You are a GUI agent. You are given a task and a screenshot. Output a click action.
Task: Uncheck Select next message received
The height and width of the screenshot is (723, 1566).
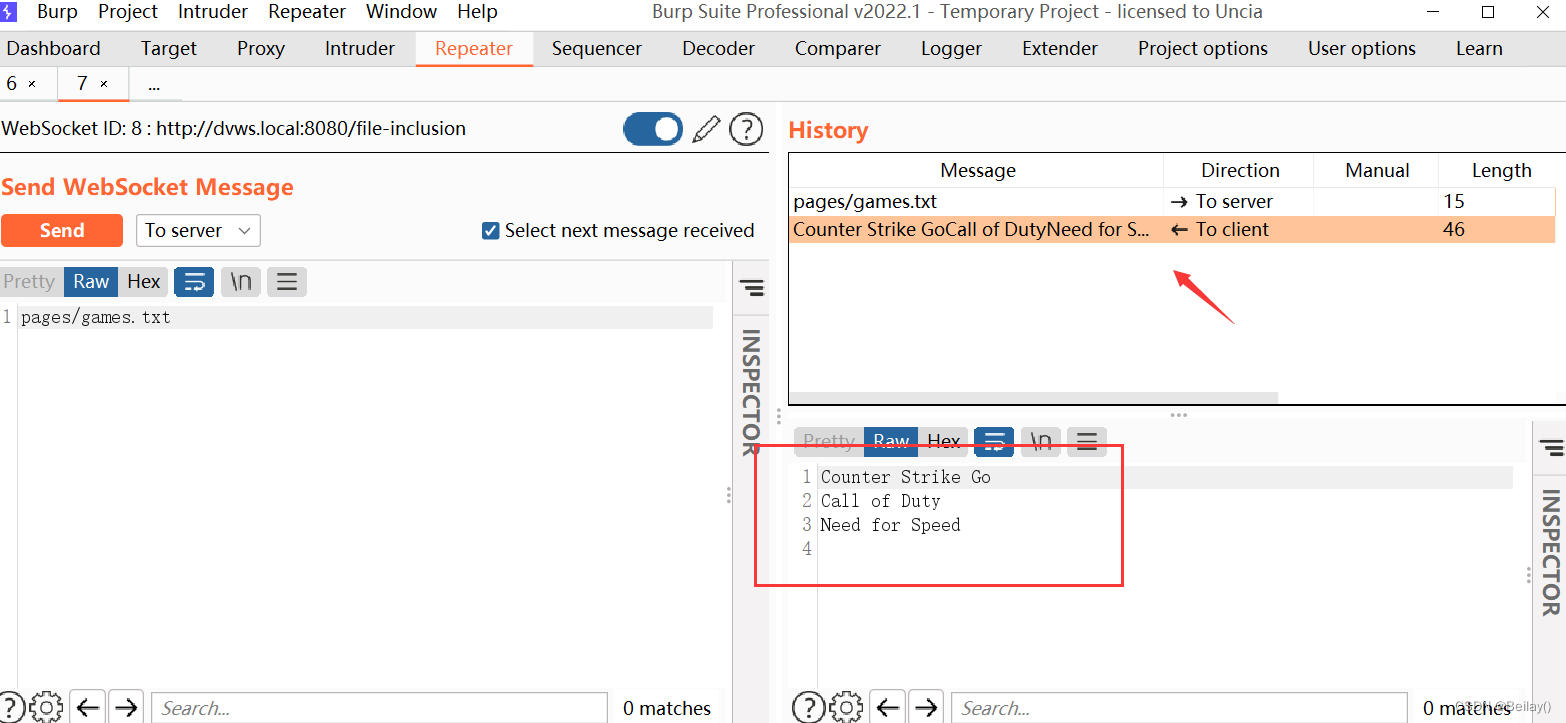(x=491, y=231)
